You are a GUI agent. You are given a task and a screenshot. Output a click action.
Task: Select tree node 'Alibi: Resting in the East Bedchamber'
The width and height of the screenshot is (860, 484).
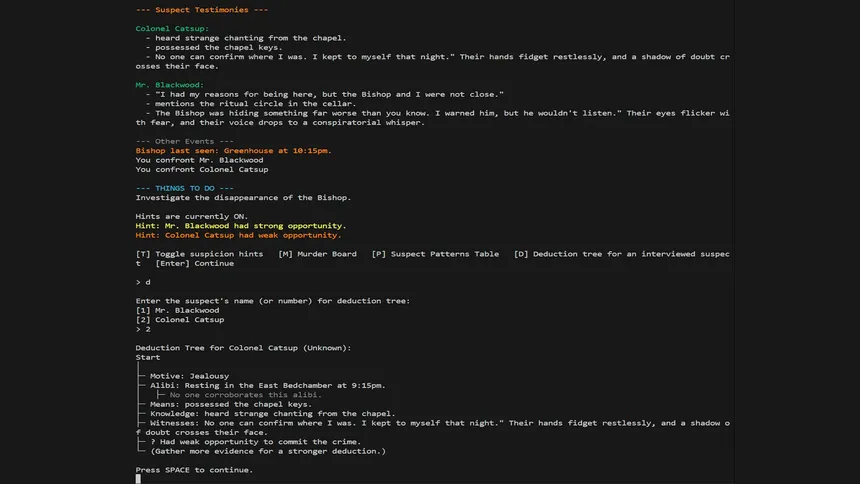(268, 386)
